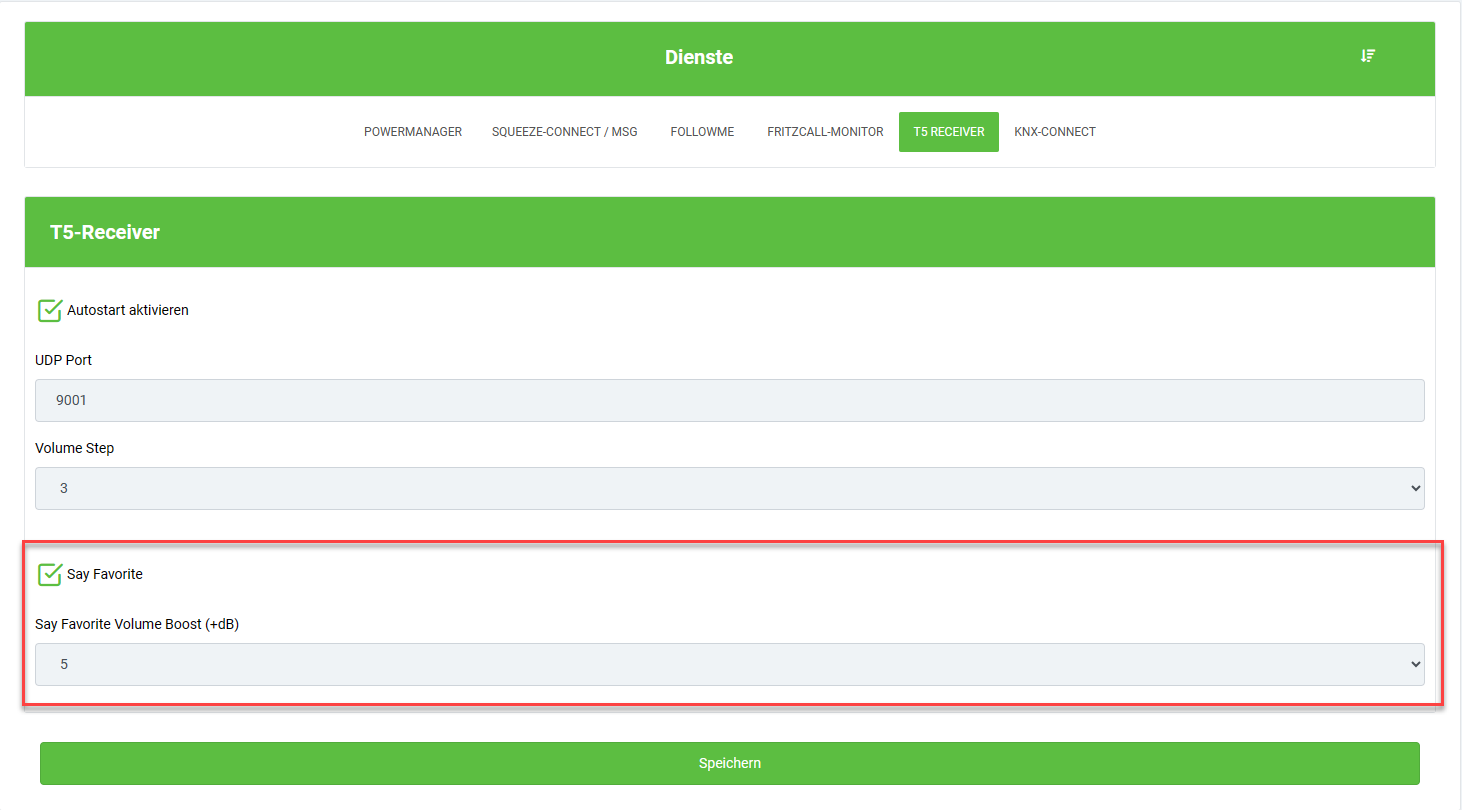Go to the KNX-CONNECT tab
1462x810 pixels.
pyautogui.click(x=1055, y=132)
